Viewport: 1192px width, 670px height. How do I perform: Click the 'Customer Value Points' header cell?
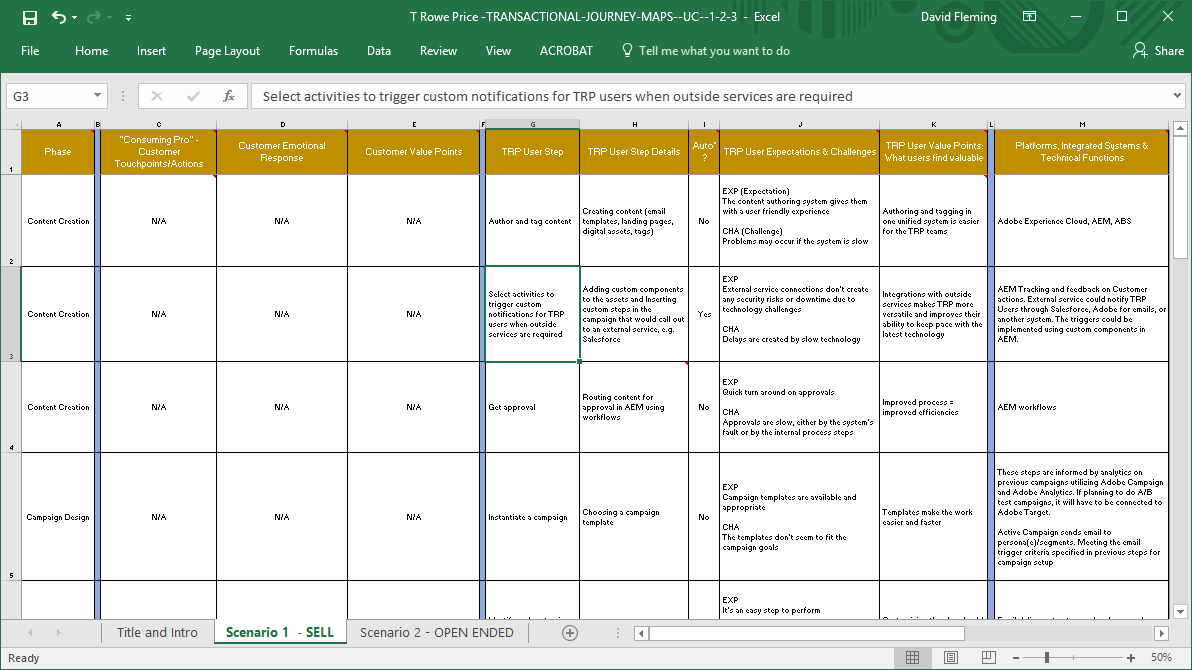[x=414, y=152]
